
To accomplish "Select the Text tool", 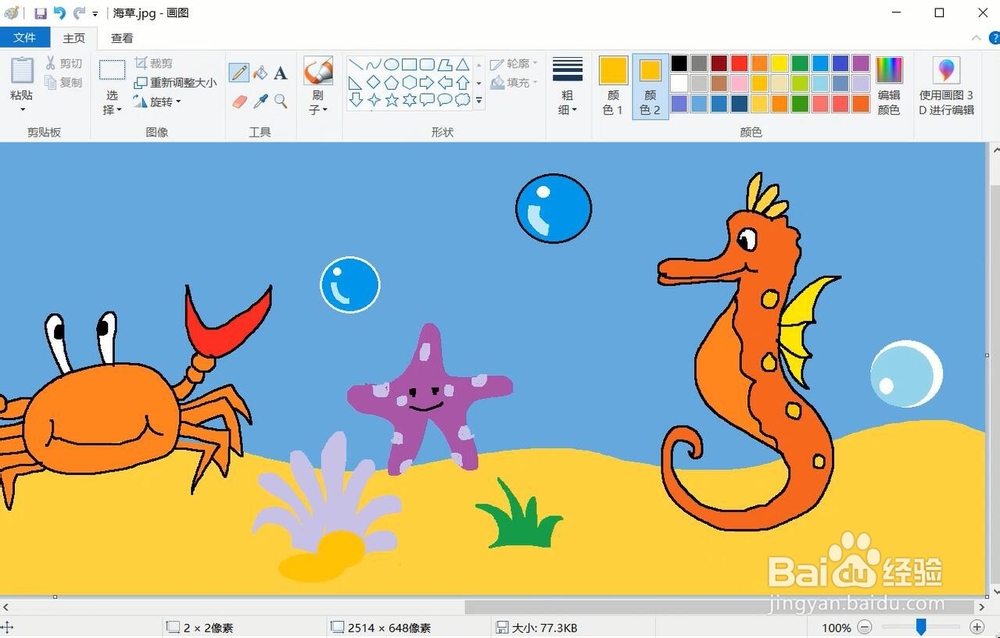I will 280,73.
